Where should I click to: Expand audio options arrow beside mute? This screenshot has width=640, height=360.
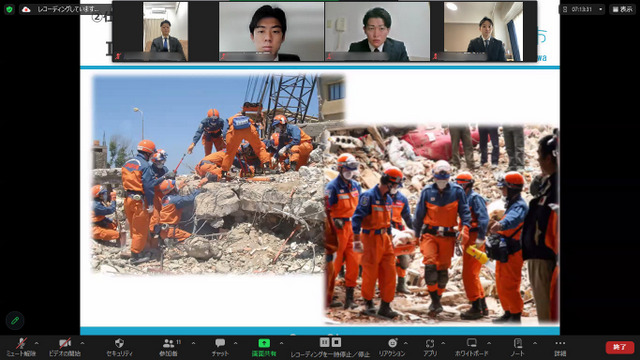(x=36, y=343)
